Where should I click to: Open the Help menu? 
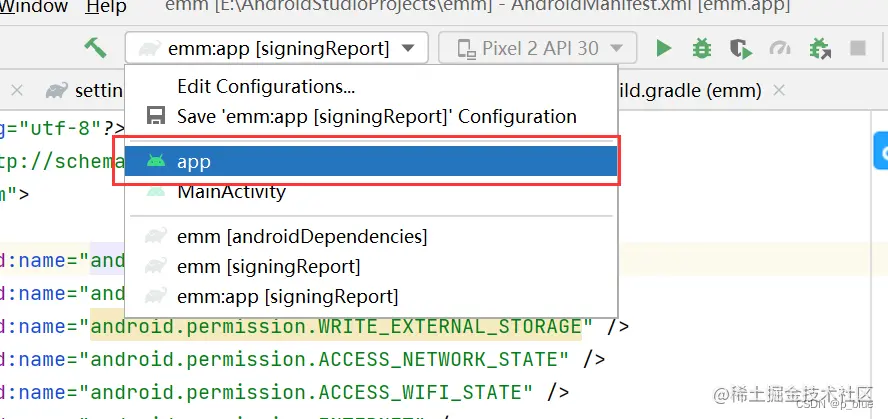pyautogui.click(x=106, y=7)
